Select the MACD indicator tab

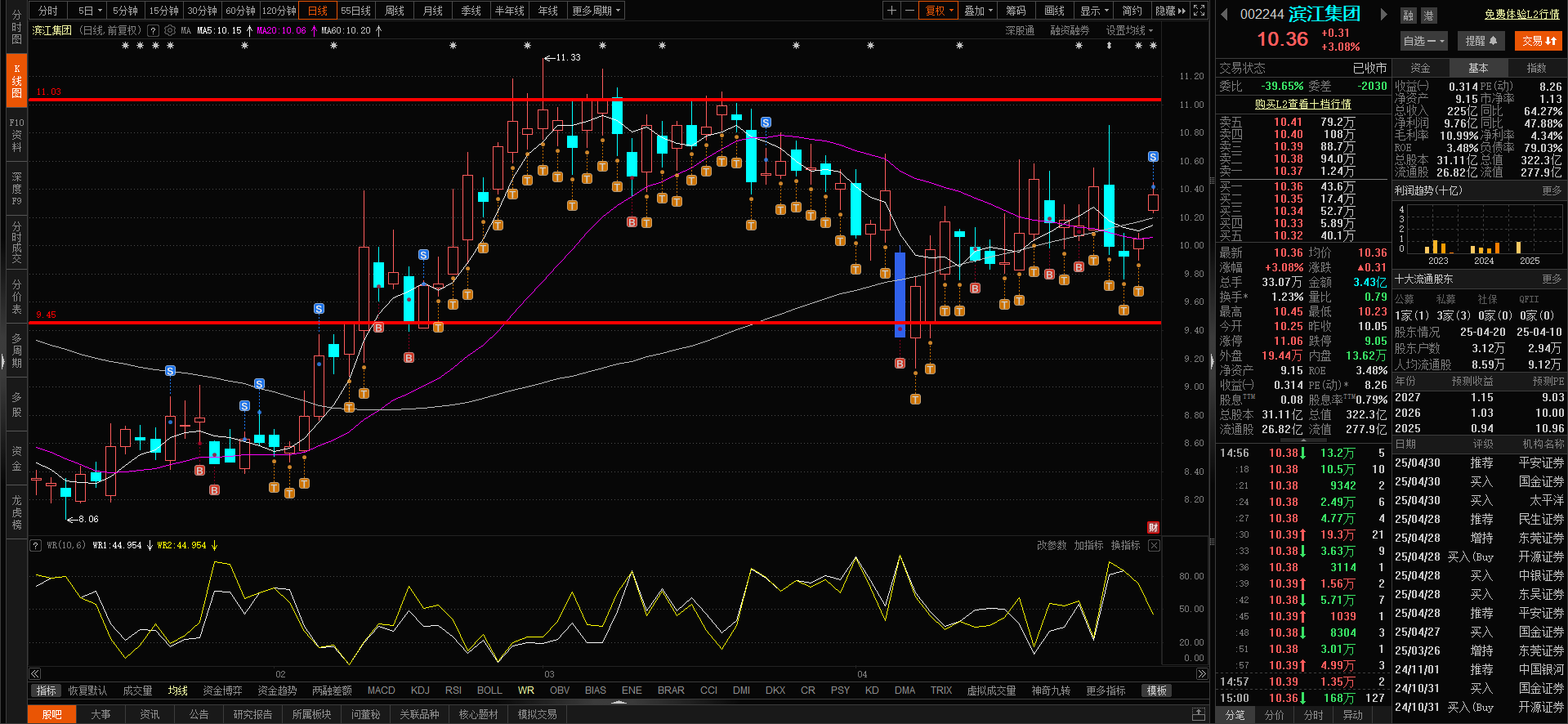381,690
